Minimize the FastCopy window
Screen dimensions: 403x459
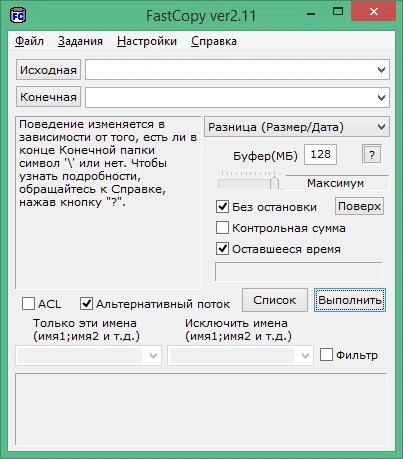point(311,13)
